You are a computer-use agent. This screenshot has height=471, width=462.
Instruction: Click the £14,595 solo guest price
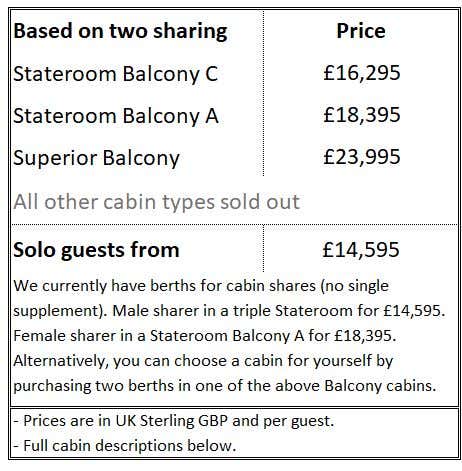[x=361, y=250]
